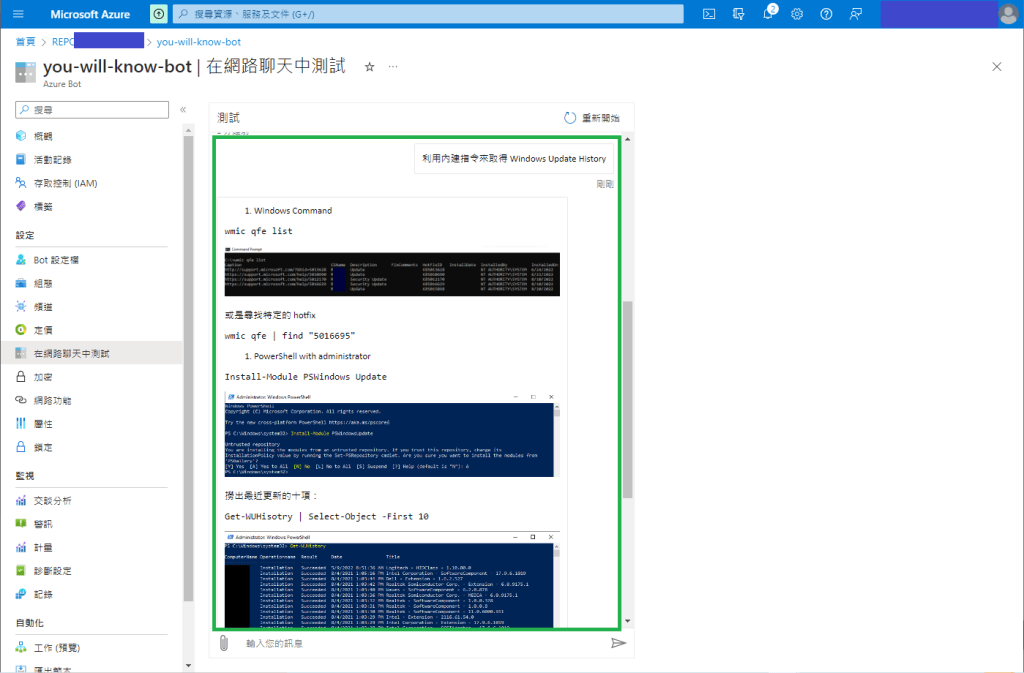Open Cloud Shell from top bar

coord(709,14)
